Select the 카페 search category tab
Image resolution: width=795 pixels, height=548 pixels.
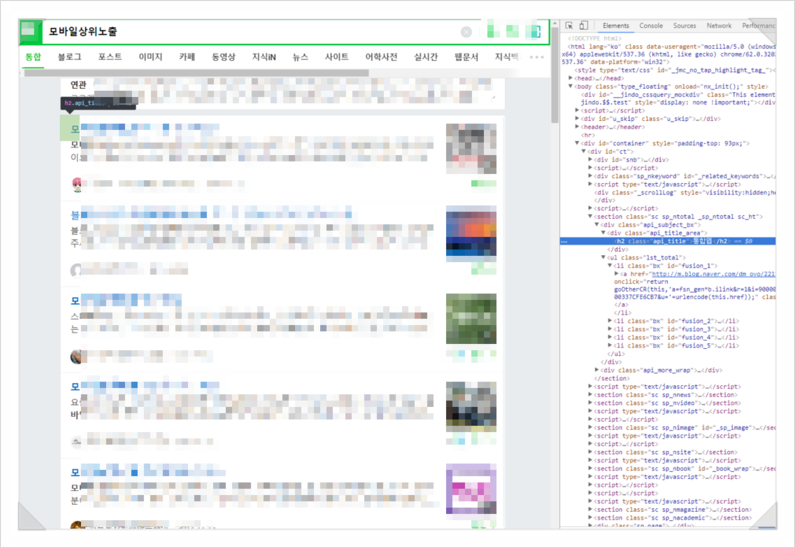pyautogui.click(x=187, y=57)
